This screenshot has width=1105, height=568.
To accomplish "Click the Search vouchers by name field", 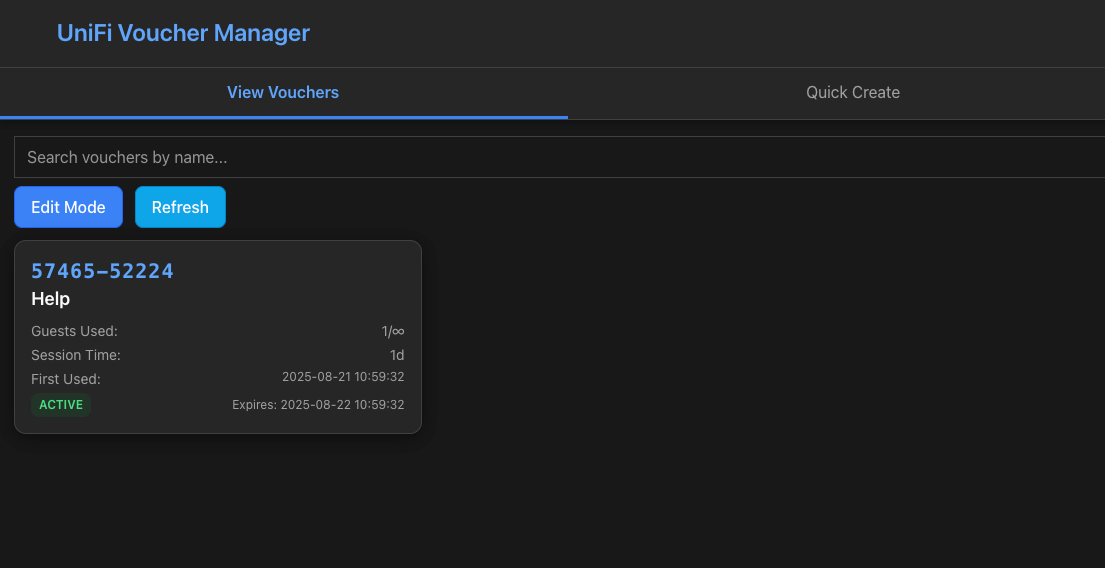I will click(560, 157).
